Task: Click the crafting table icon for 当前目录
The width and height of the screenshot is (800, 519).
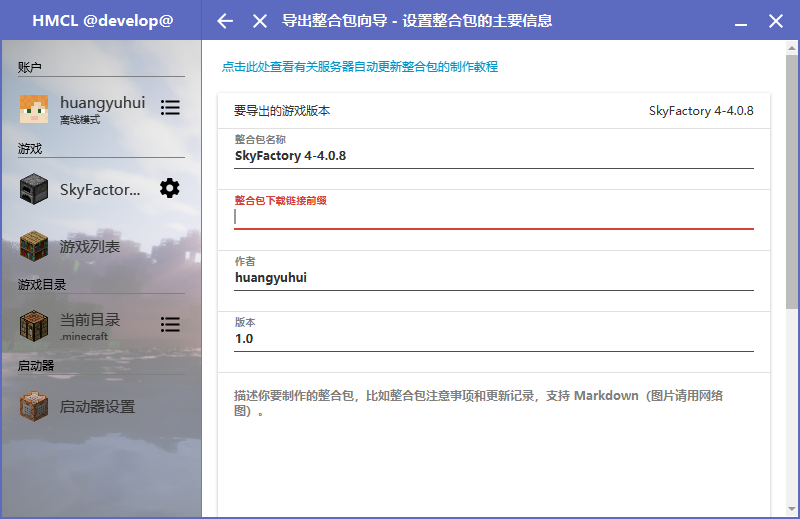Action: pyautogui.click(x=34, y=325)
